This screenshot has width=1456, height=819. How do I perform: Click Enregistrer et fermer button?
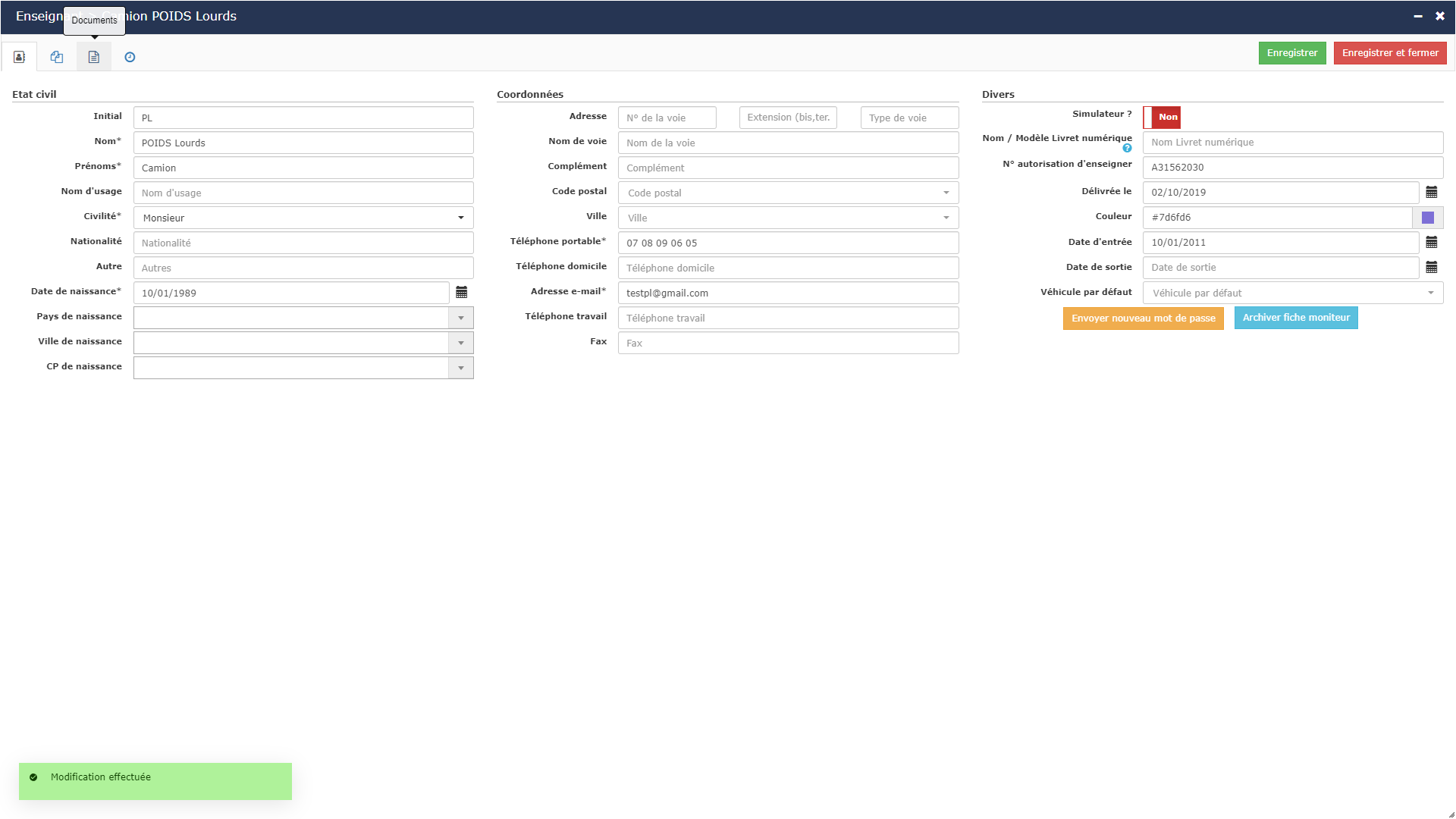(x=1390, y=53)
